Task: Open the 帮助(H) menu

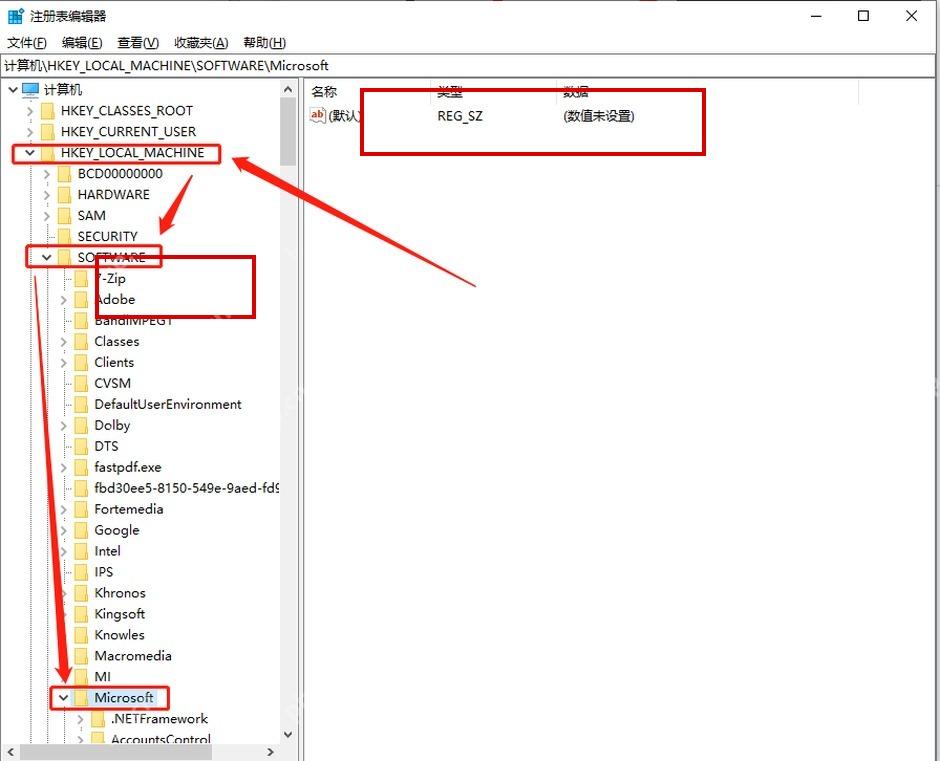Action: 264,43
